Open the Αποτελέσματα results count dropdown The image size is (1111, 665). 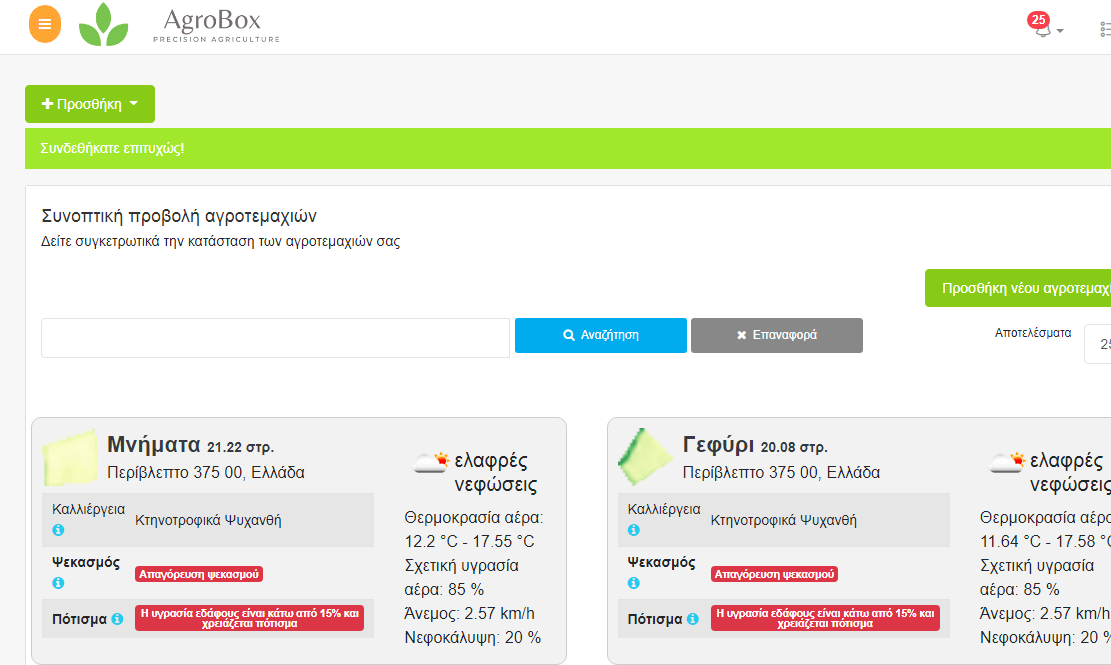coord(1098,344)
